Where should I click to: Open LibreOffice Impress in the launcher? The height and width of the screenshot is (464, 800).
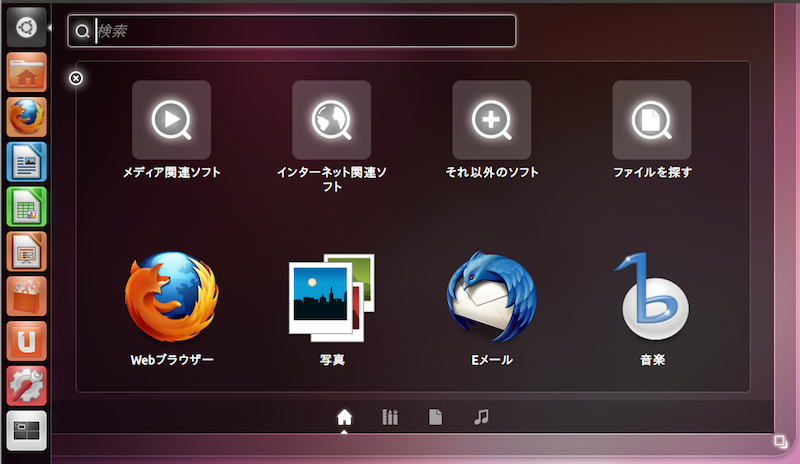pos(27,252)
